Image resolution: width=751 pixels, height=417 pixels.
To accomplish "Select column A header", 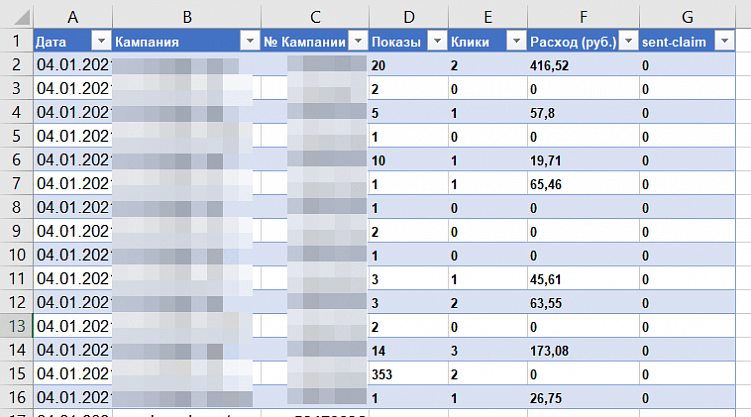I will [73, 17].
